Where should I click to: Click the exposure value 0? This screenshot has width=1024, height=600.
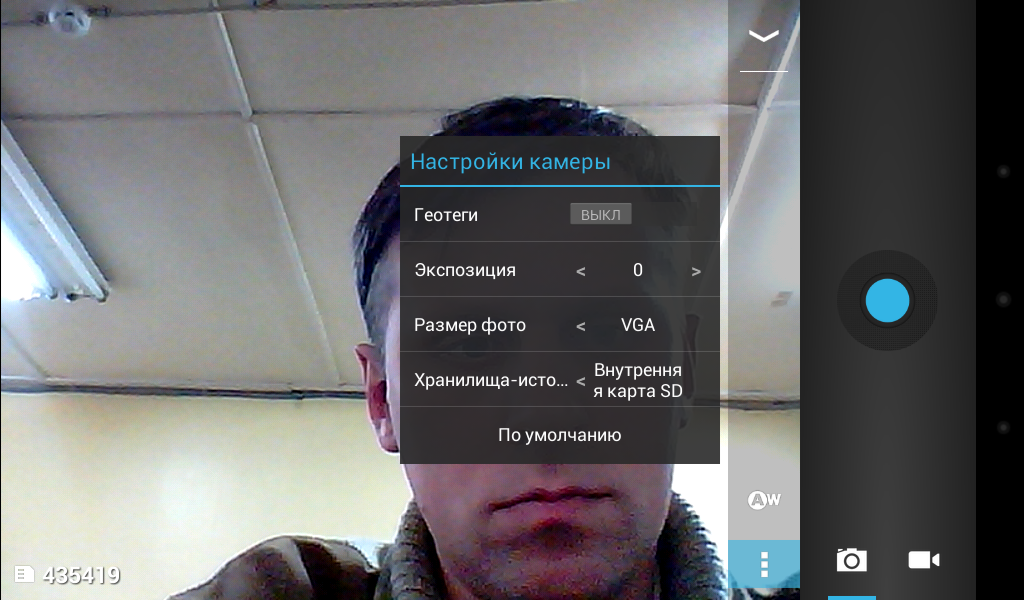point(638,270)
